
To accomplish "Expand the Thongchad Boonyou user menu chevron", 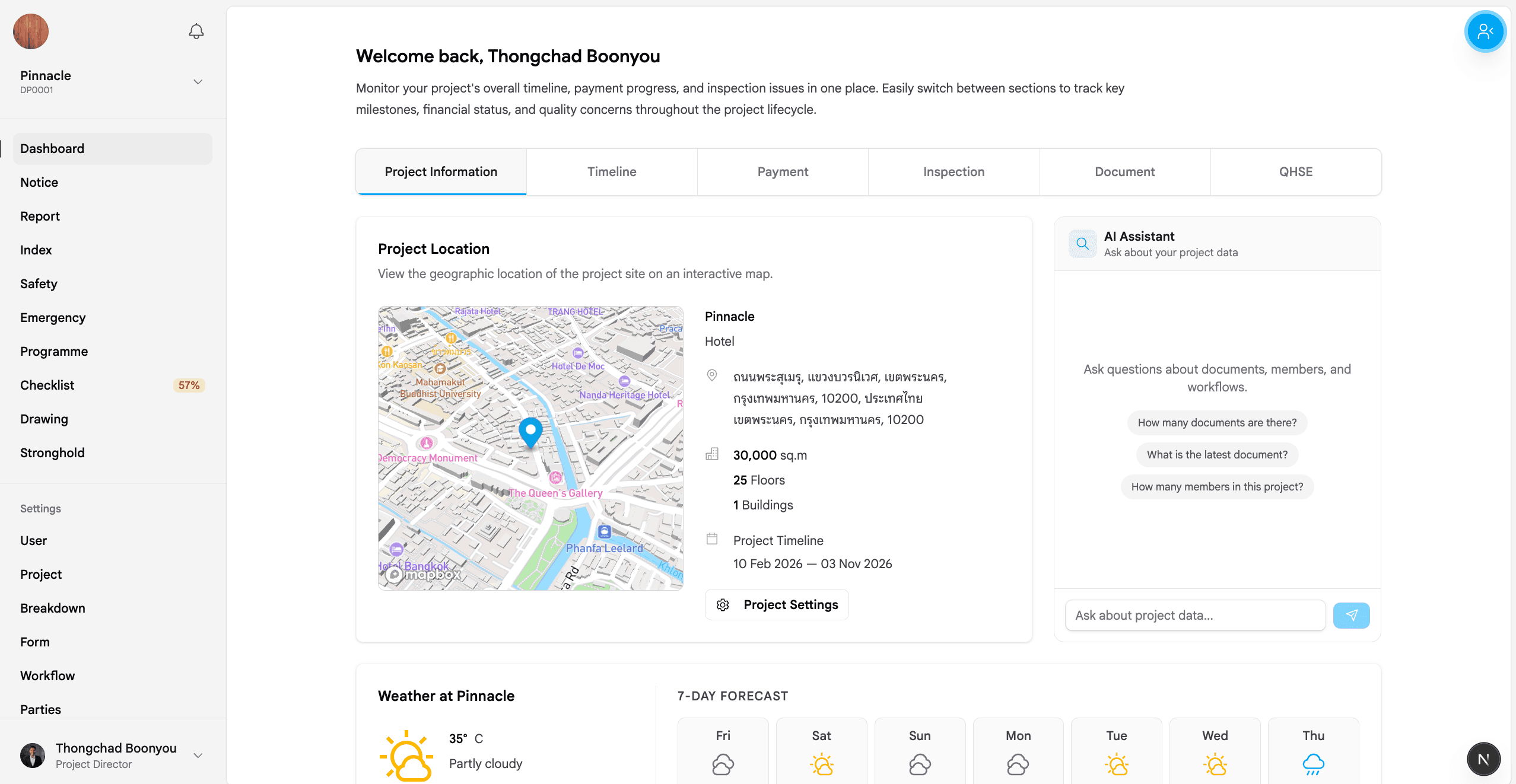I will (198, 756).
